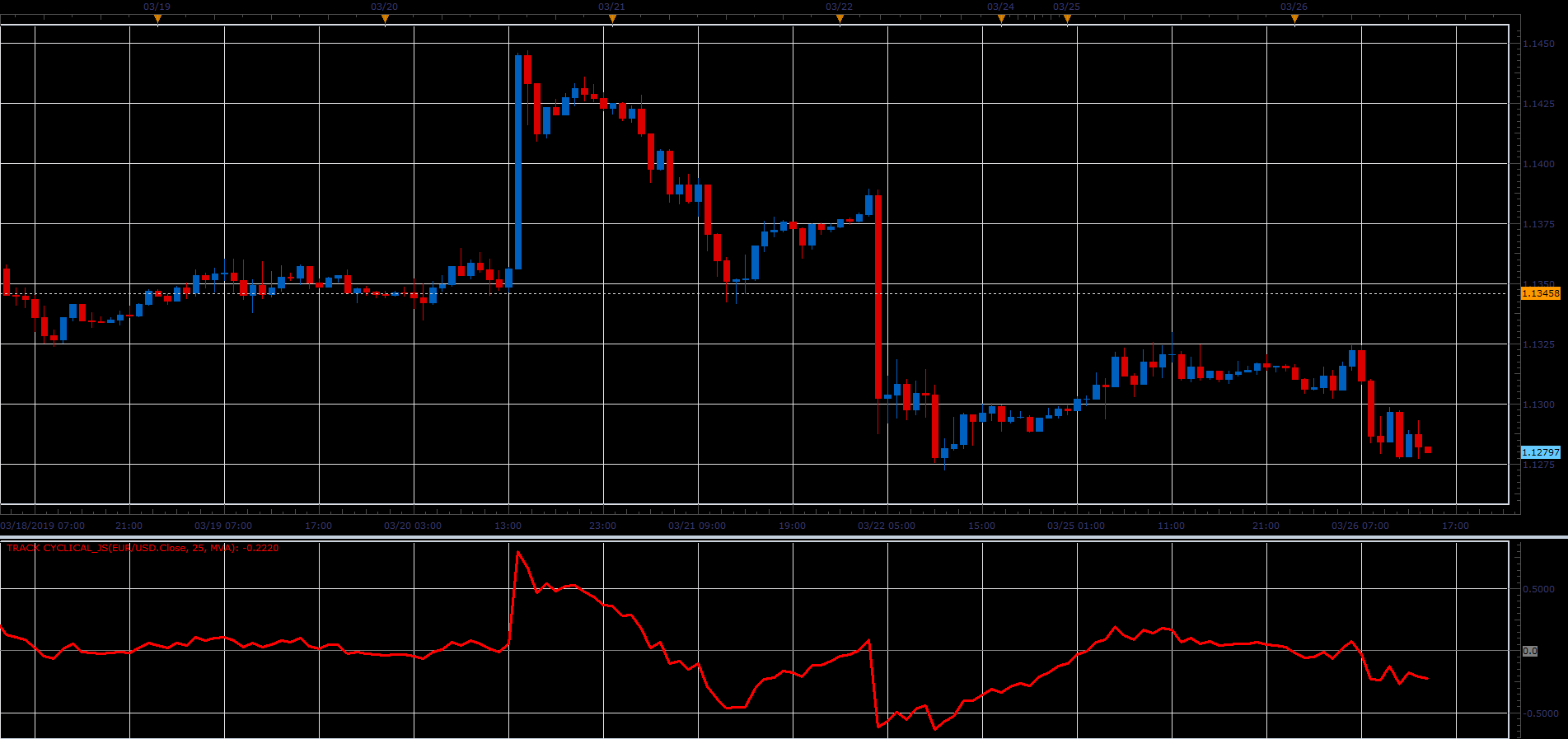Image resolution: width=1568 pixels, height=739 pixels.
Task: Click the 03/20 day marker triangle
Action: click(x=385, y=18)
